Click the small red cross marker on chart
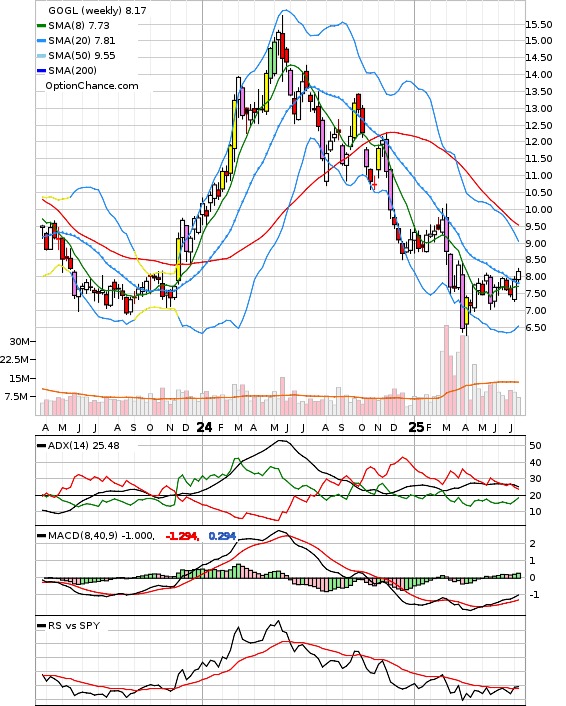Image resolution: width=566 pixels, height=706 pixels. (374, 184)
